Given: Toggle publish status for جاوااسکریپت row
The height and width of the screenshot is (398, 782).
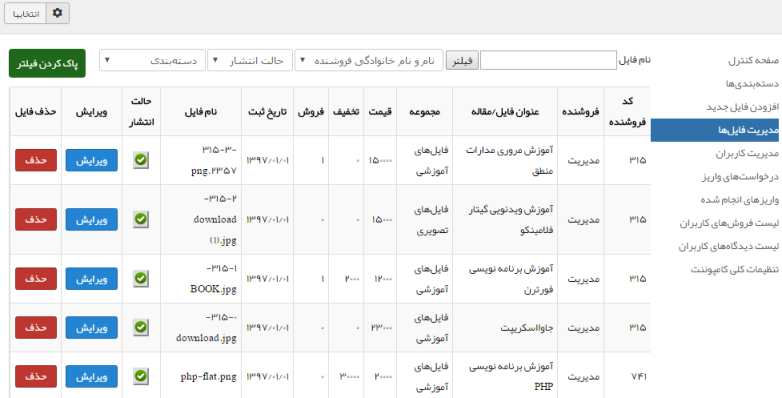Looking at the screenshot, I should tap(141, 328).
